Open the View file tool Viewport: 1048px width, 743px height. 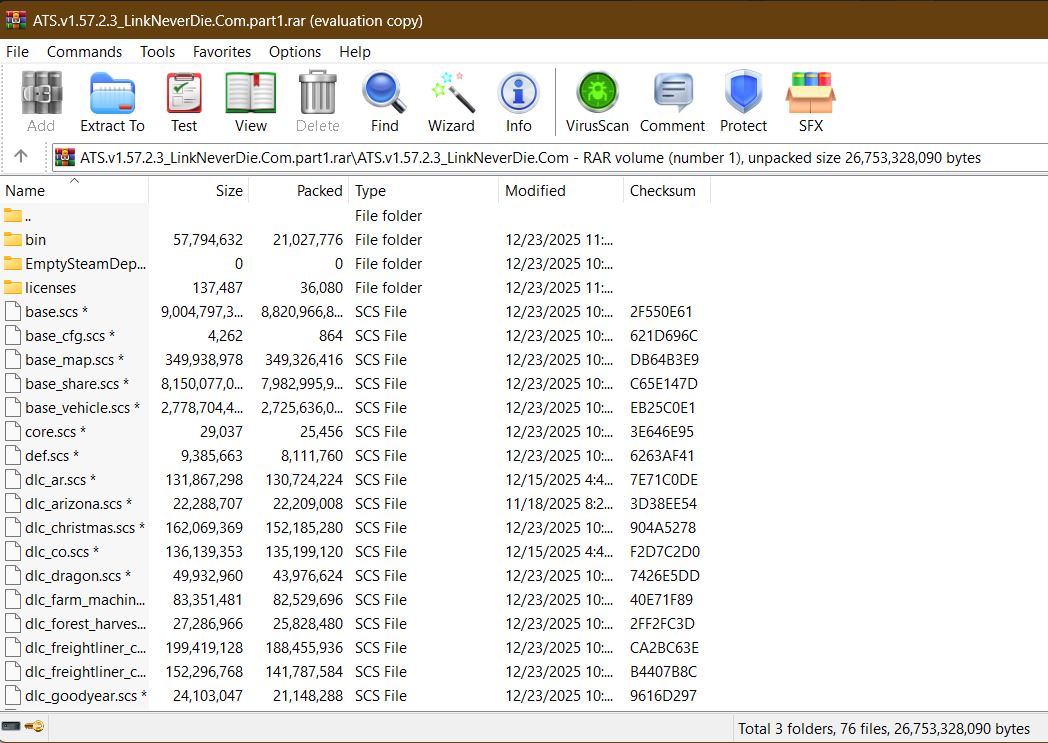coord(250,102)
